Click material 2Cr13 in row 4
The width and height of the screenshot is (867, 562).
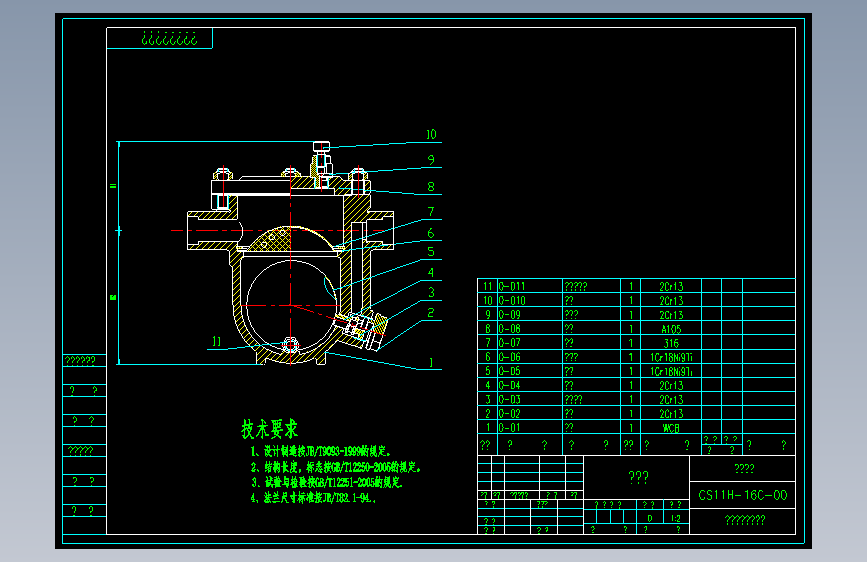(671, 385)
